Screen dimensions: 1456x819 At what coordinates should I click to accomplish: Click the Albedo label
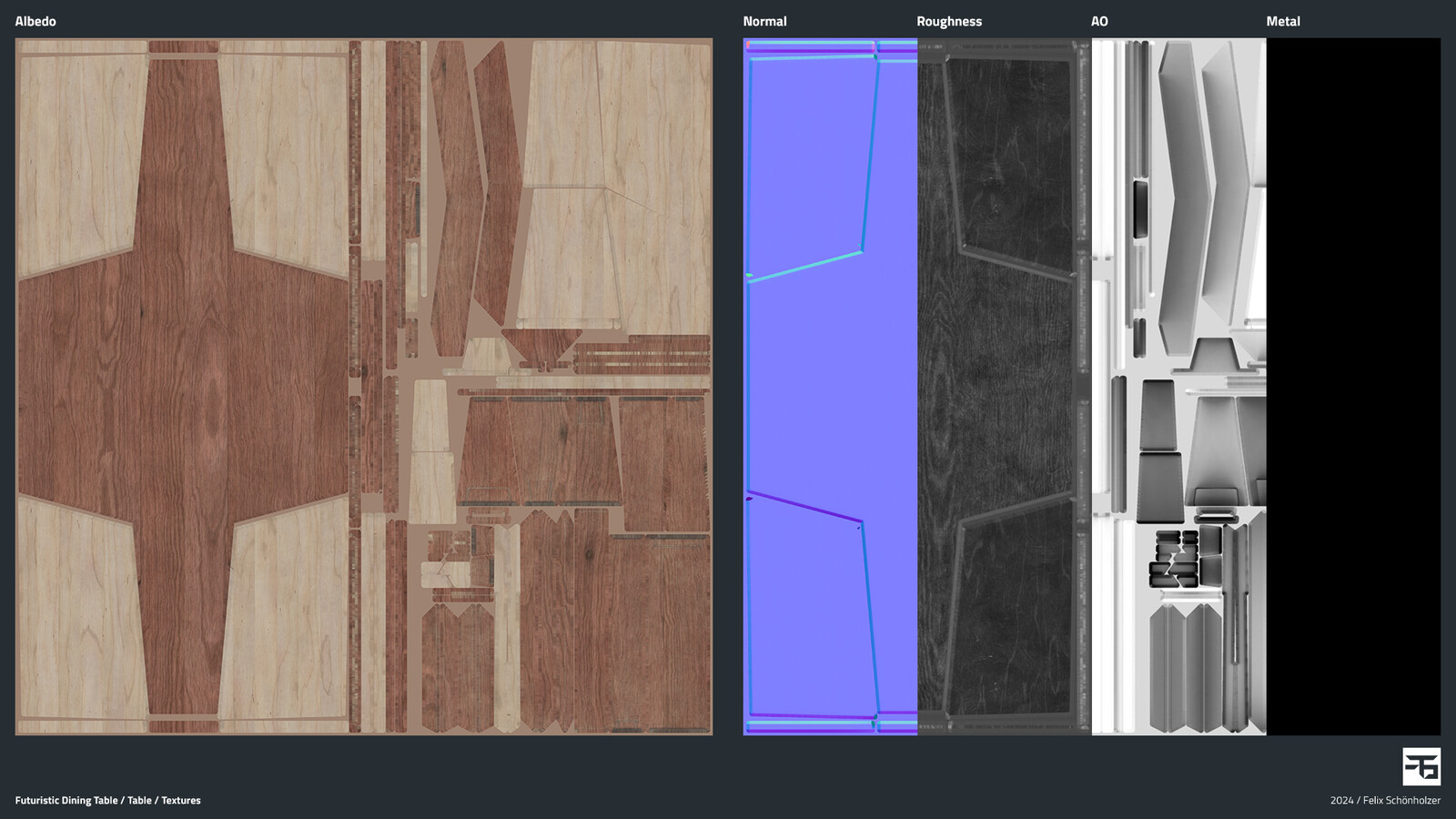pos(35,21)
